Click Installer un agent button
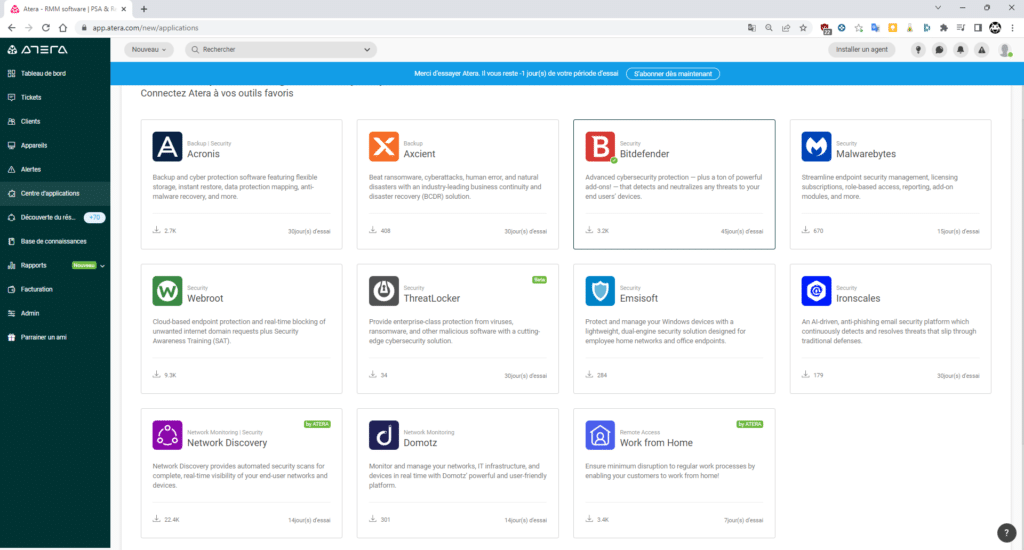Viewport: 1024px width, 550px height. coord(861,50)
